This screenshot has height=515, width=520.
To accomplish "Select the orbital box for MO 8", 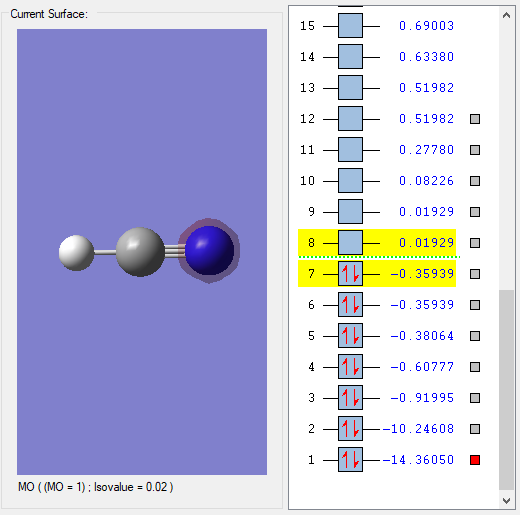I will click(350, 243).
